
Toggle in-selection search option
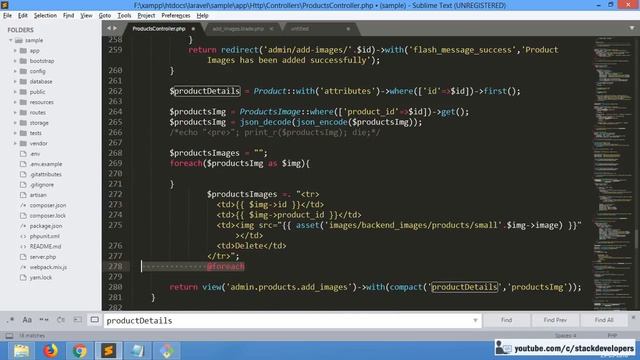tap(78, 320)
